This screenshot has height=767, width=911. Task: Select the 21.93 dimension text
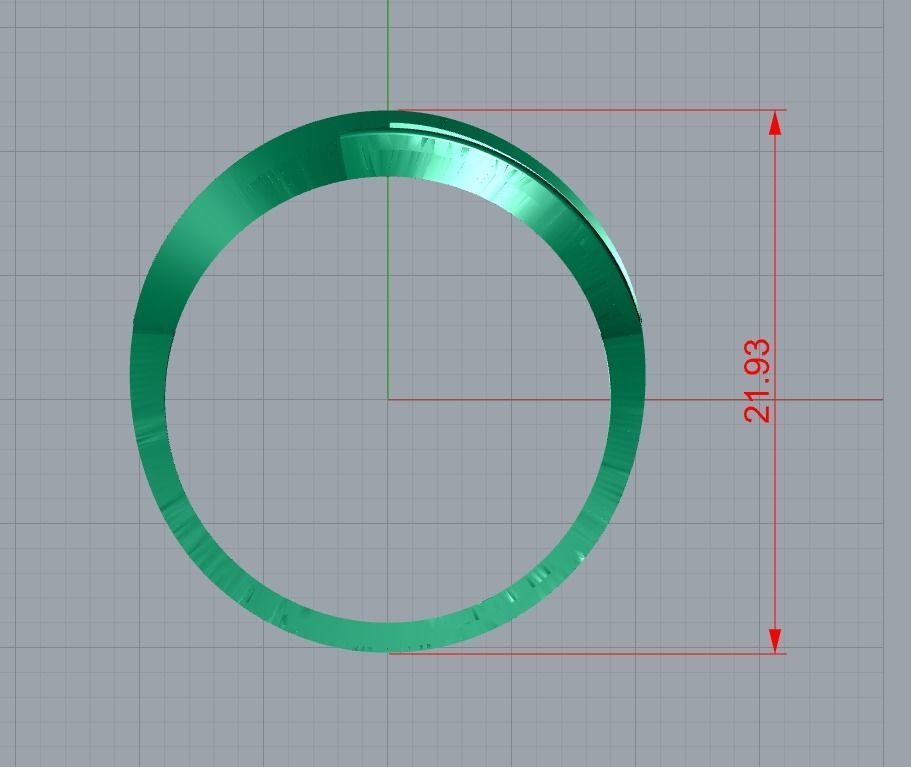[x=757, y=381]
